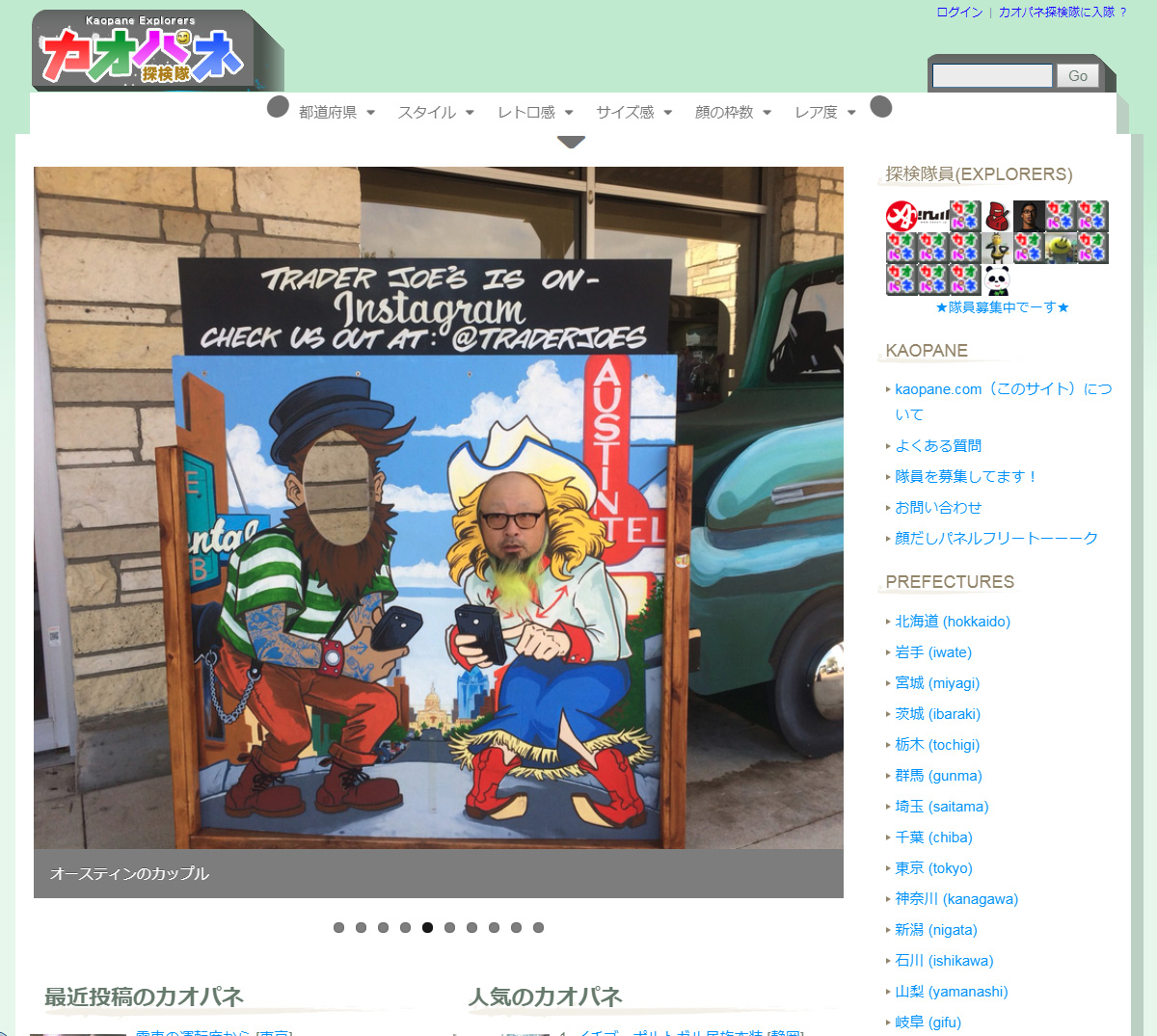Expand the 顔の枠数 dropdown menu
The image size is (1157, 1036).
pyautogui.click(x=733, y=113)
